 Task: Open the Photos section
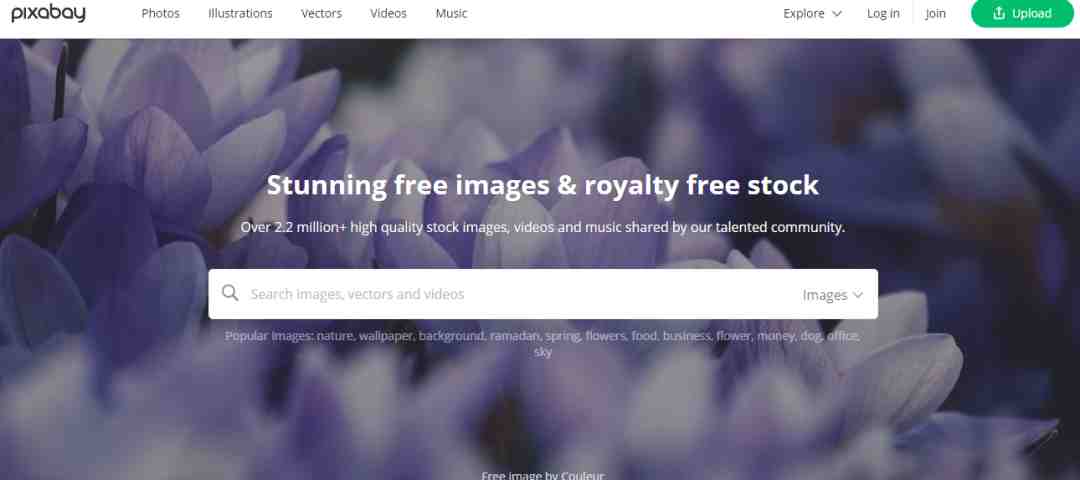pyautogui.click(x=160, y=13)
